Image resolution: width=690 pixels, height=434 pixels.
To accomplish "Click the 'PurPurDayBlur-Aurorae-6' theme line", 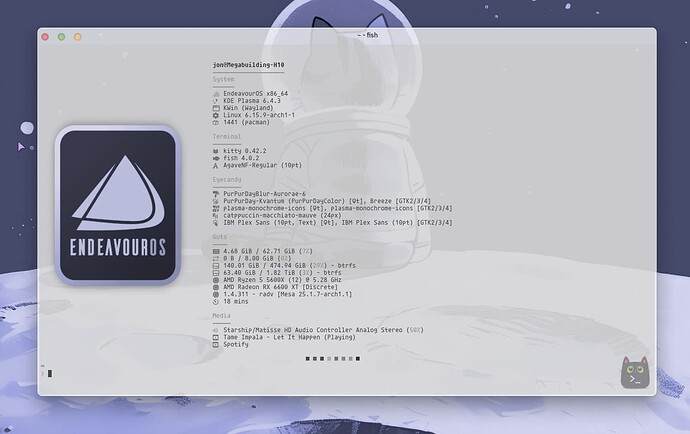I will 264,194.
